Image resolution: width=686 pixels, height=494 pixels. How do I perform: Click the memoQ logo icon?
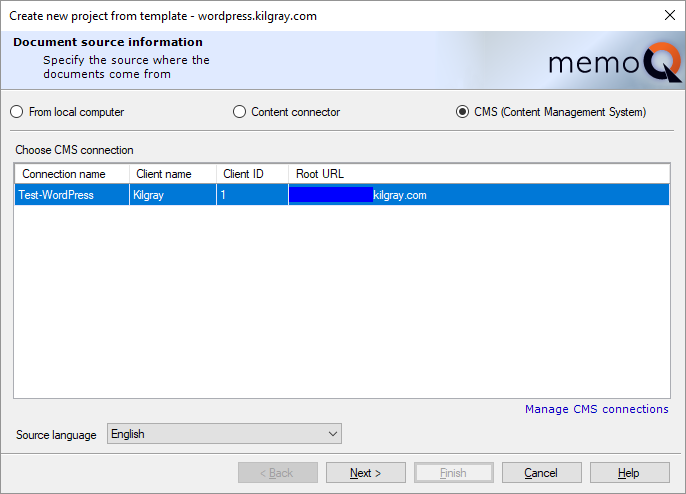coord(615,62)
